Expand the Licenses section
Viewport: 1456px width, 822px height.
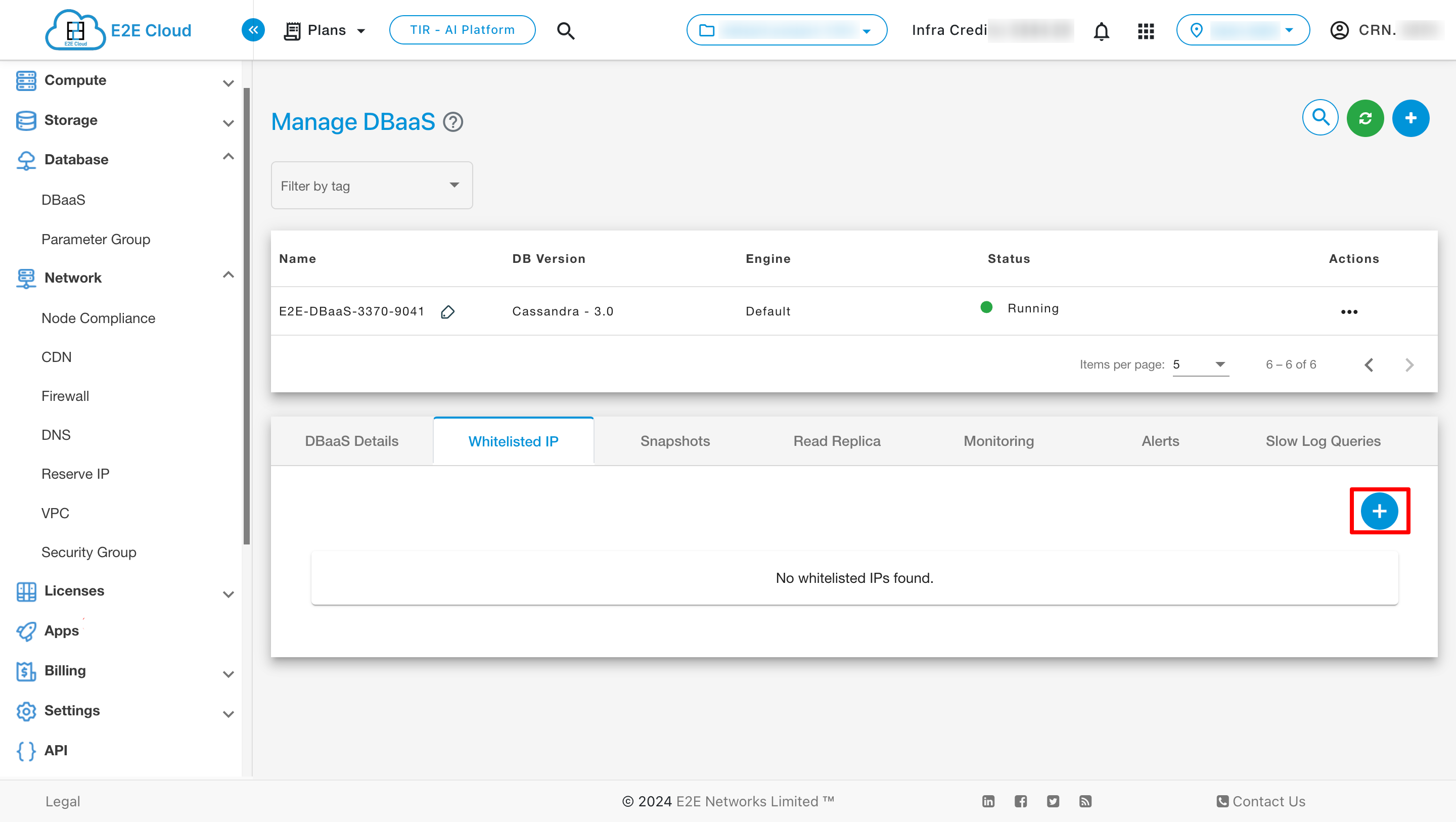pyautogui.click(x=229, y=594)
